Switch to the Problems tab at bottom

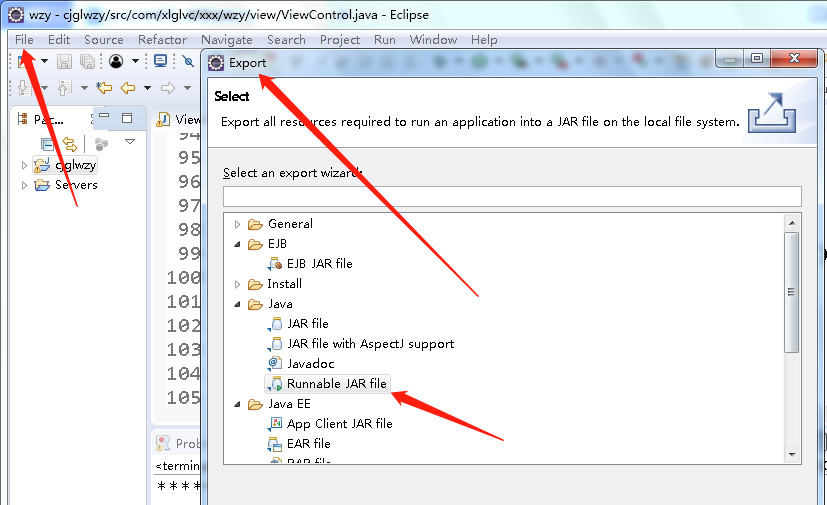point(178,444)
